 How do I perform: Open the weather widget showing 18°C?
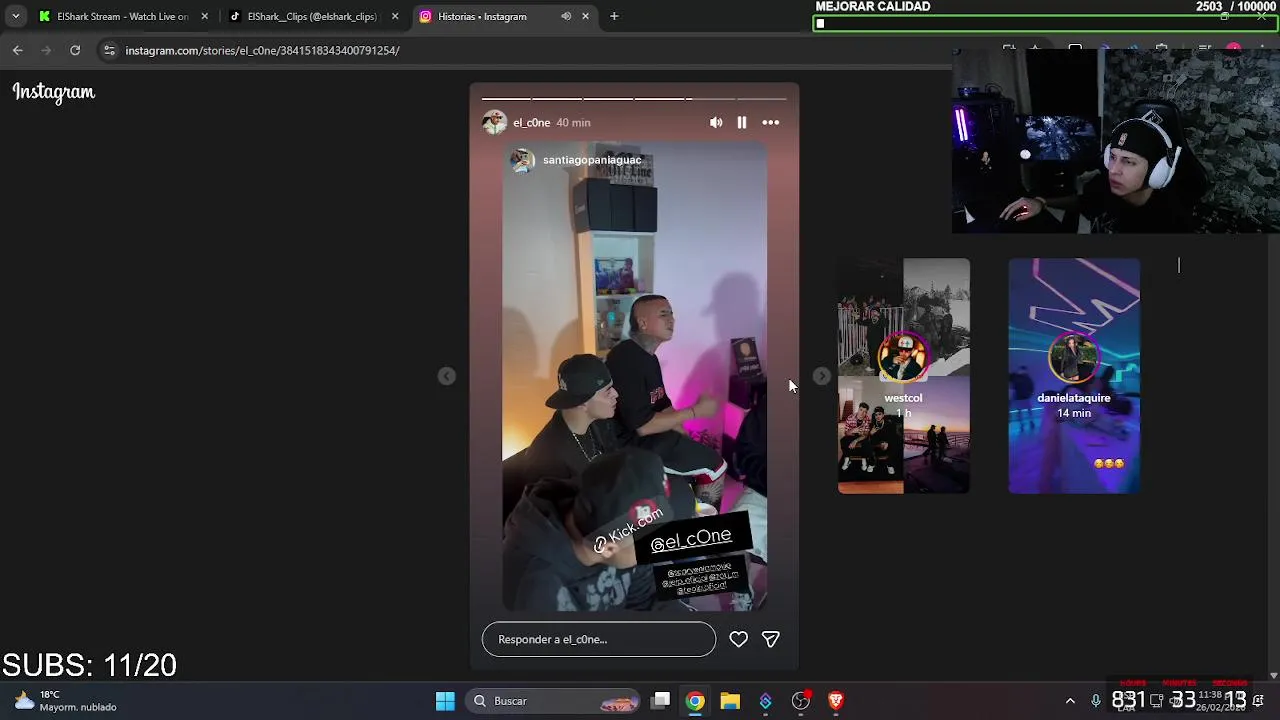pyautogui.click(x=66, y=701)
